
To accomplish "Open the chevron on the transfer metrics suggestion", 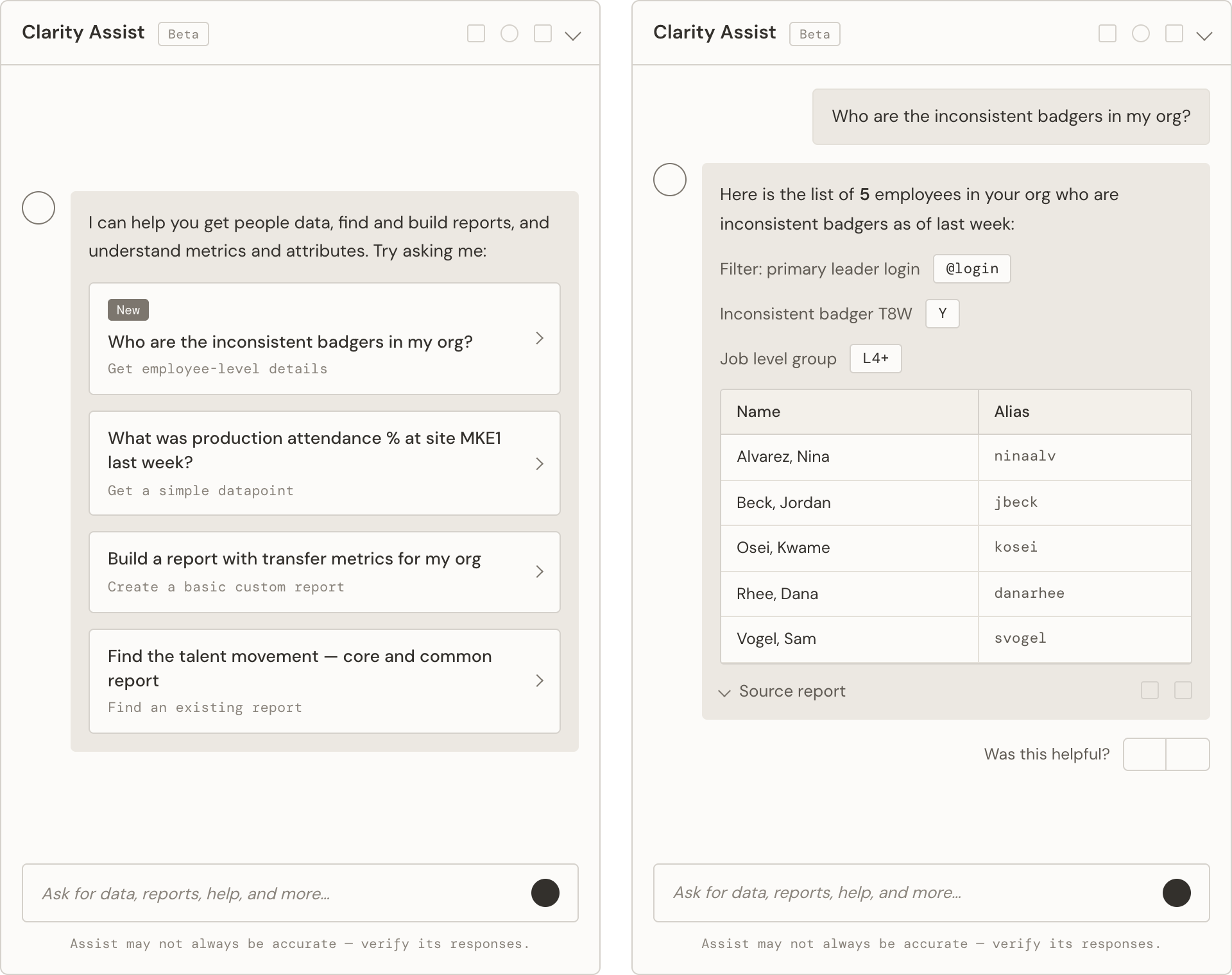I will (540, 572).
